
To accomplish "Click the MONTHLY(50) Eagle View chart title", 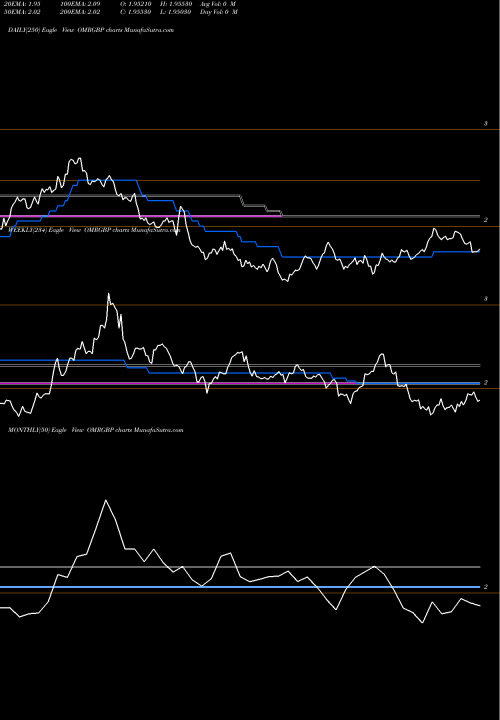I will tap(96, 430).
